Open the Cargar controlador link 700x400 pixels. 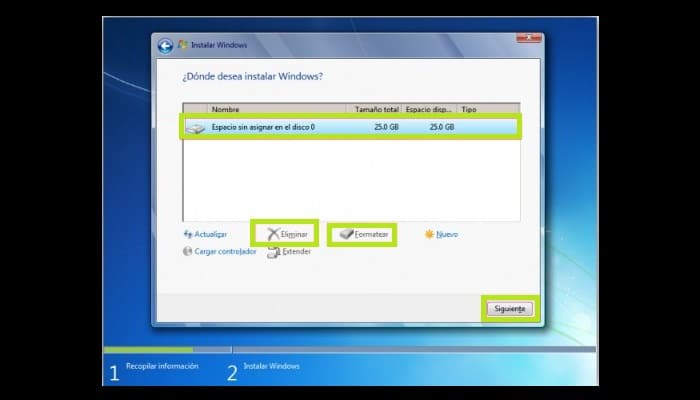pyautogui.click(x=225, y=251)
